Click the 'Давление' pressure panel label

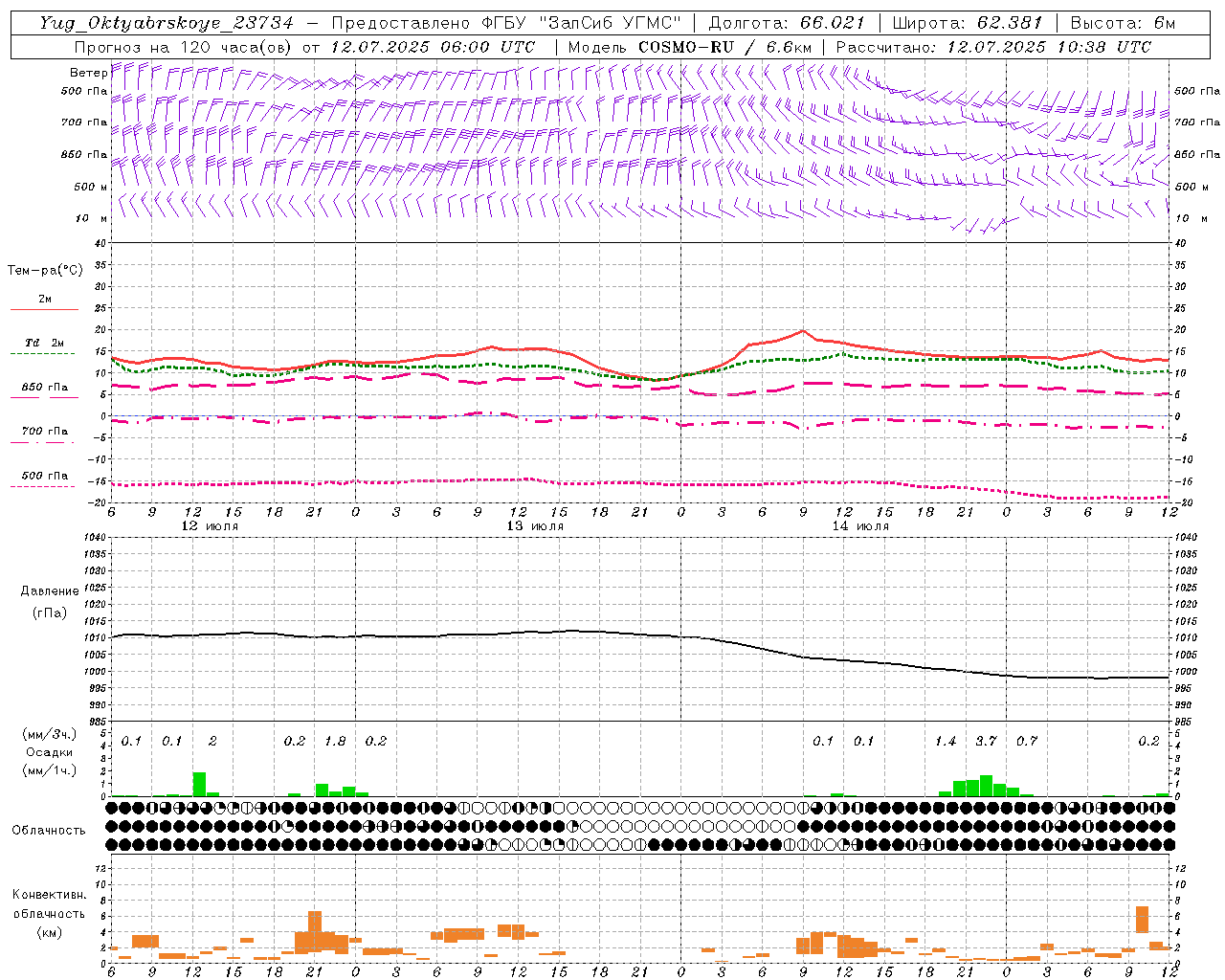coord(49,590)
